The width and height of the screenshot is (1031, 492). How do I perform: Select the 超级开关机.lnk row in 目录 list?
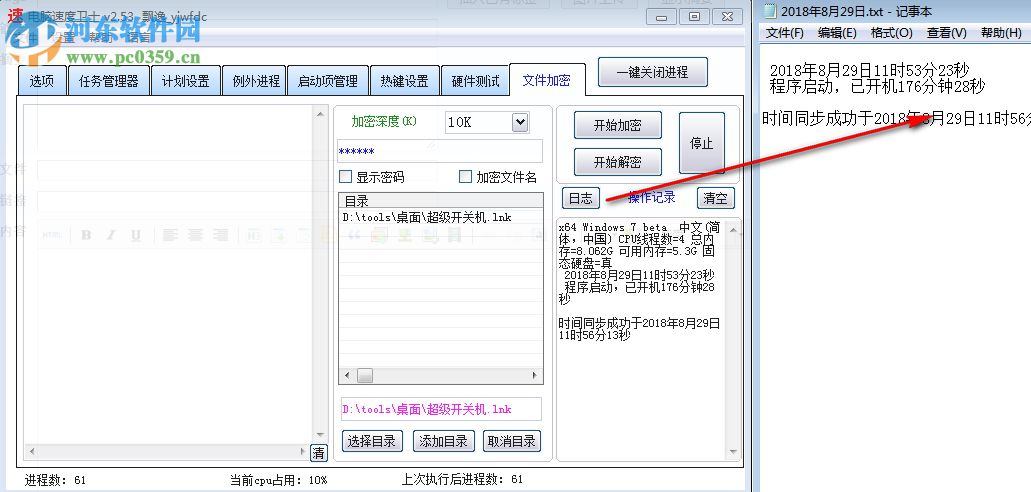441,217
